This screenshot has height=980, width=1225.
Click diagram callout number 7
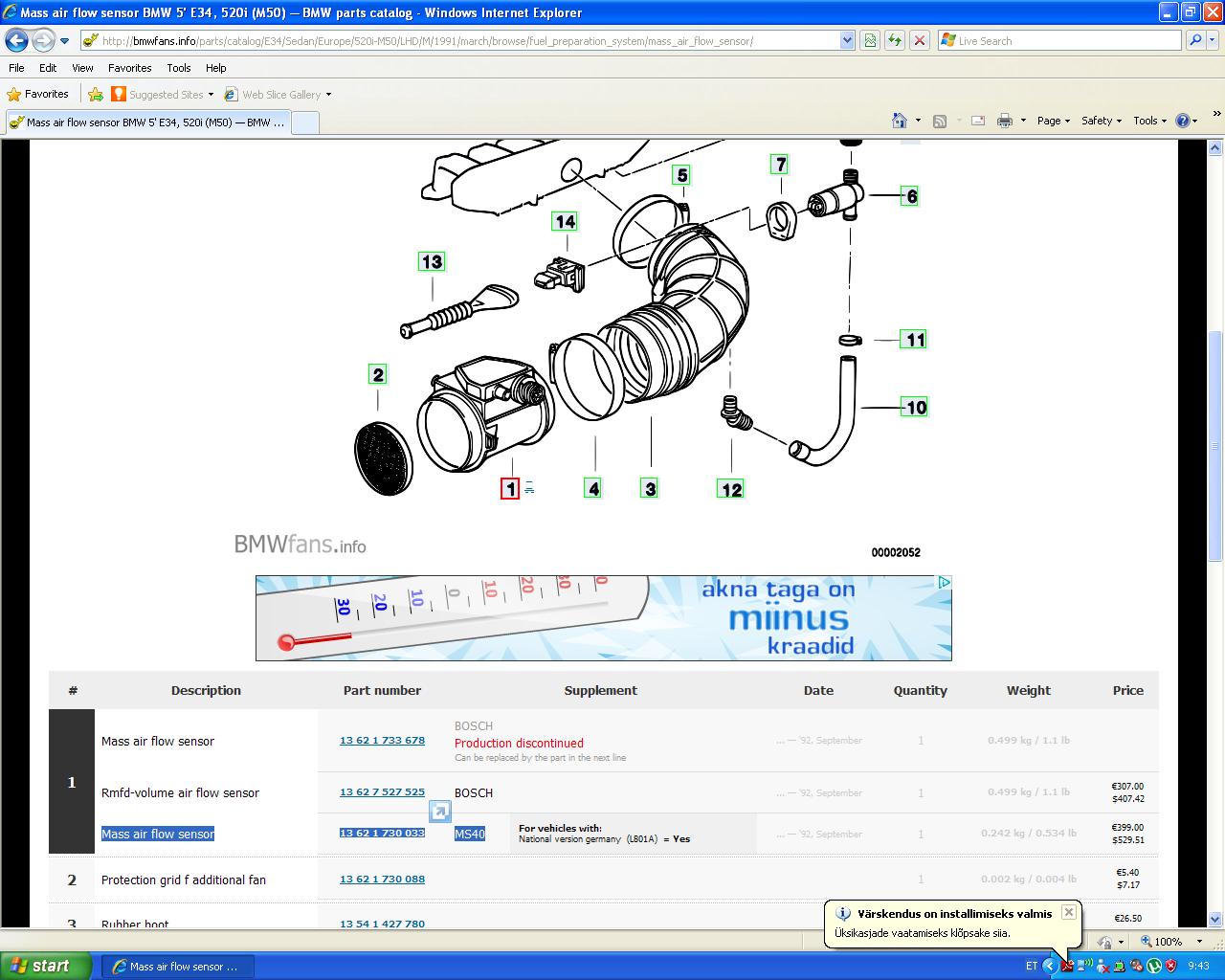781,165
